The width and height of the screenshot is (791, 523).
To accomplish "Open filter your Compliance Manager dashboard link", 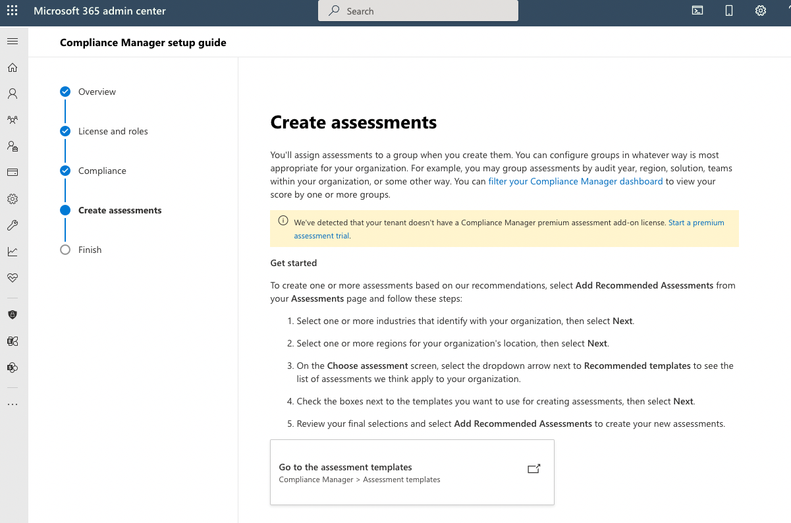I will click(x=576, y=181).
